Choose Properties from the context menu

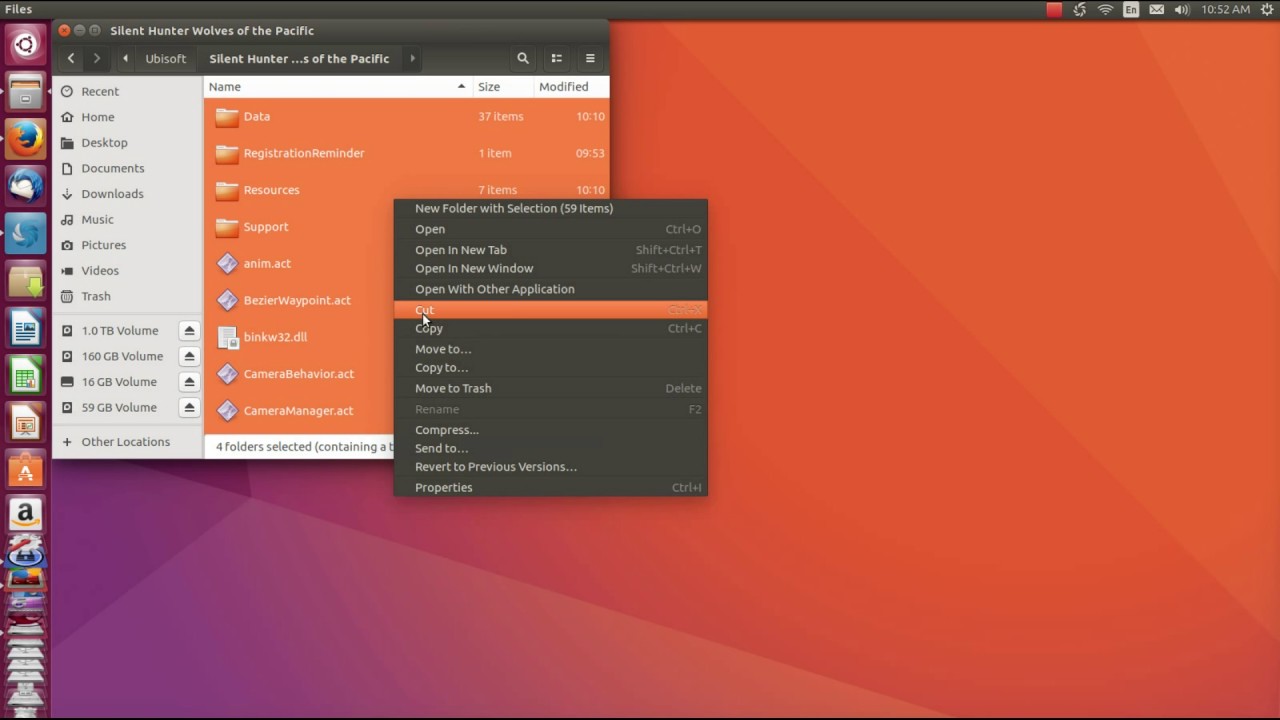coord(551,488)
